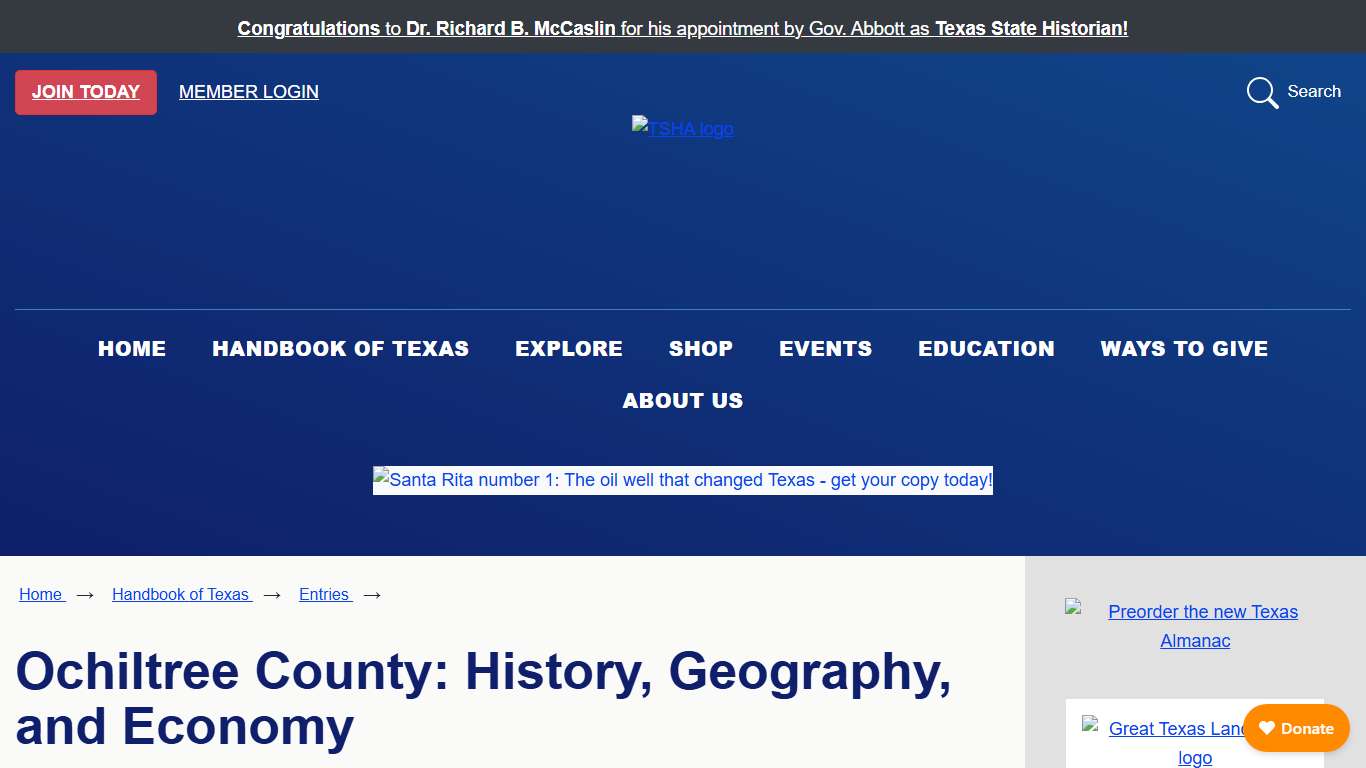Image resolution: width=1366 pixels, height=768 pixels.
Task: Open the ABOUT US menu item
Action: pyautogui.click(x=683, y=401)
